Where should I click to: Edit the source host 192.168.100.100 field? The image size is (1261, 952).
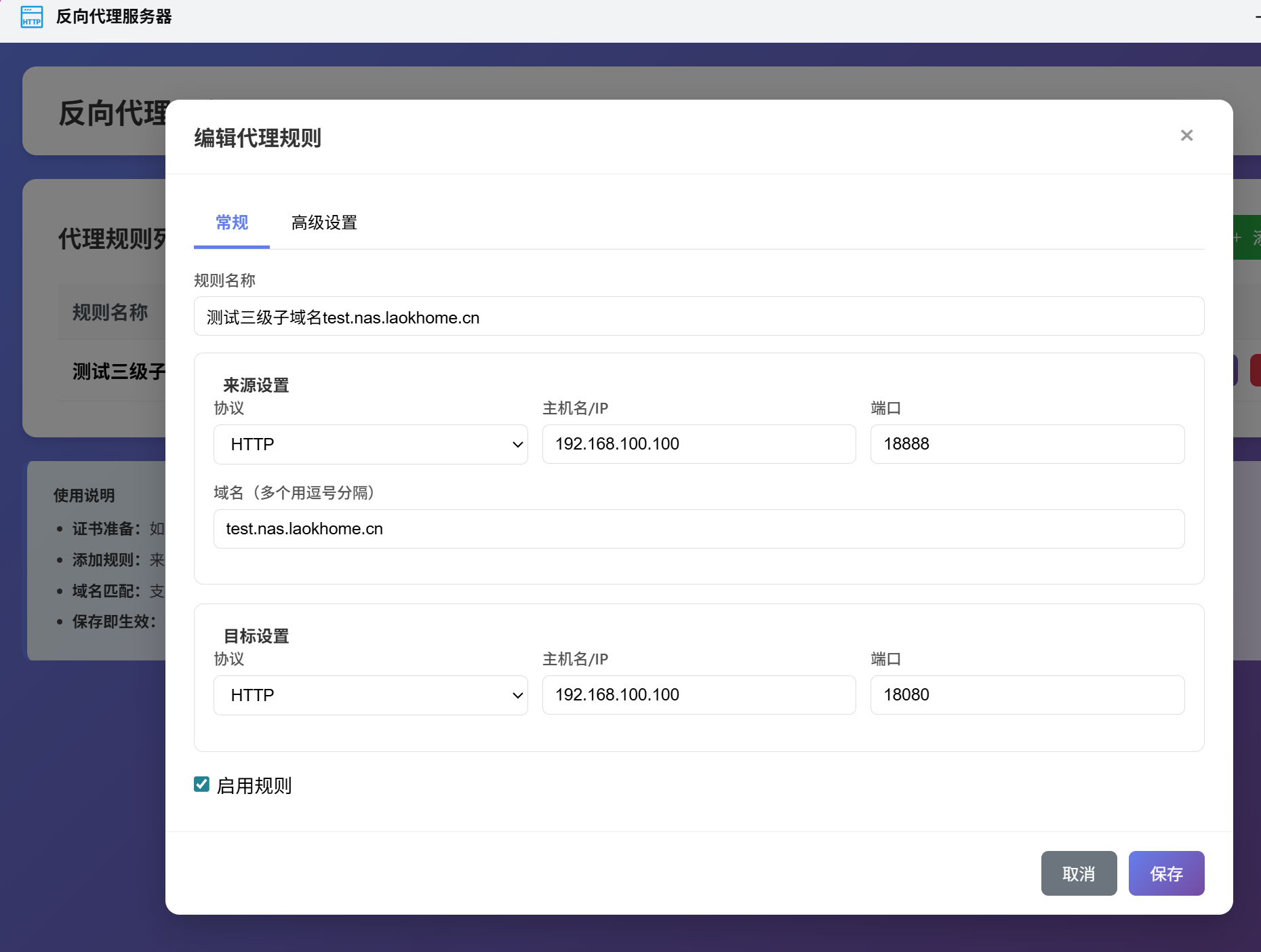coord(699,444)
